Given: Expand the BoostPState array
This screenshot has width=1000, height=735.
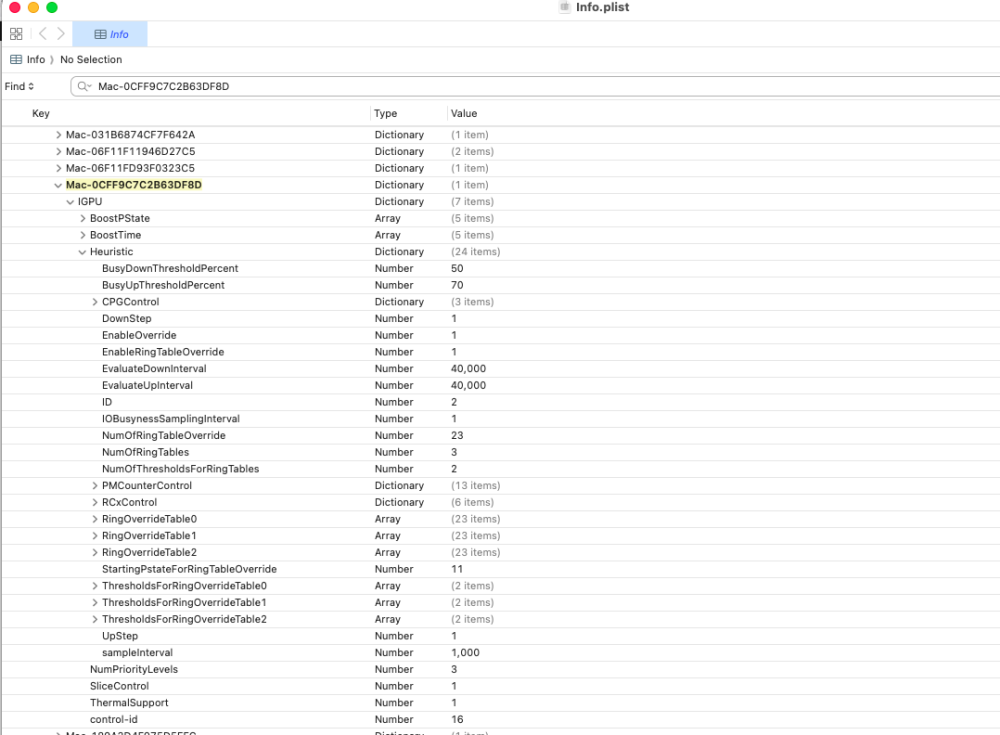Looking at the screenshot, I should pos(82,218).
